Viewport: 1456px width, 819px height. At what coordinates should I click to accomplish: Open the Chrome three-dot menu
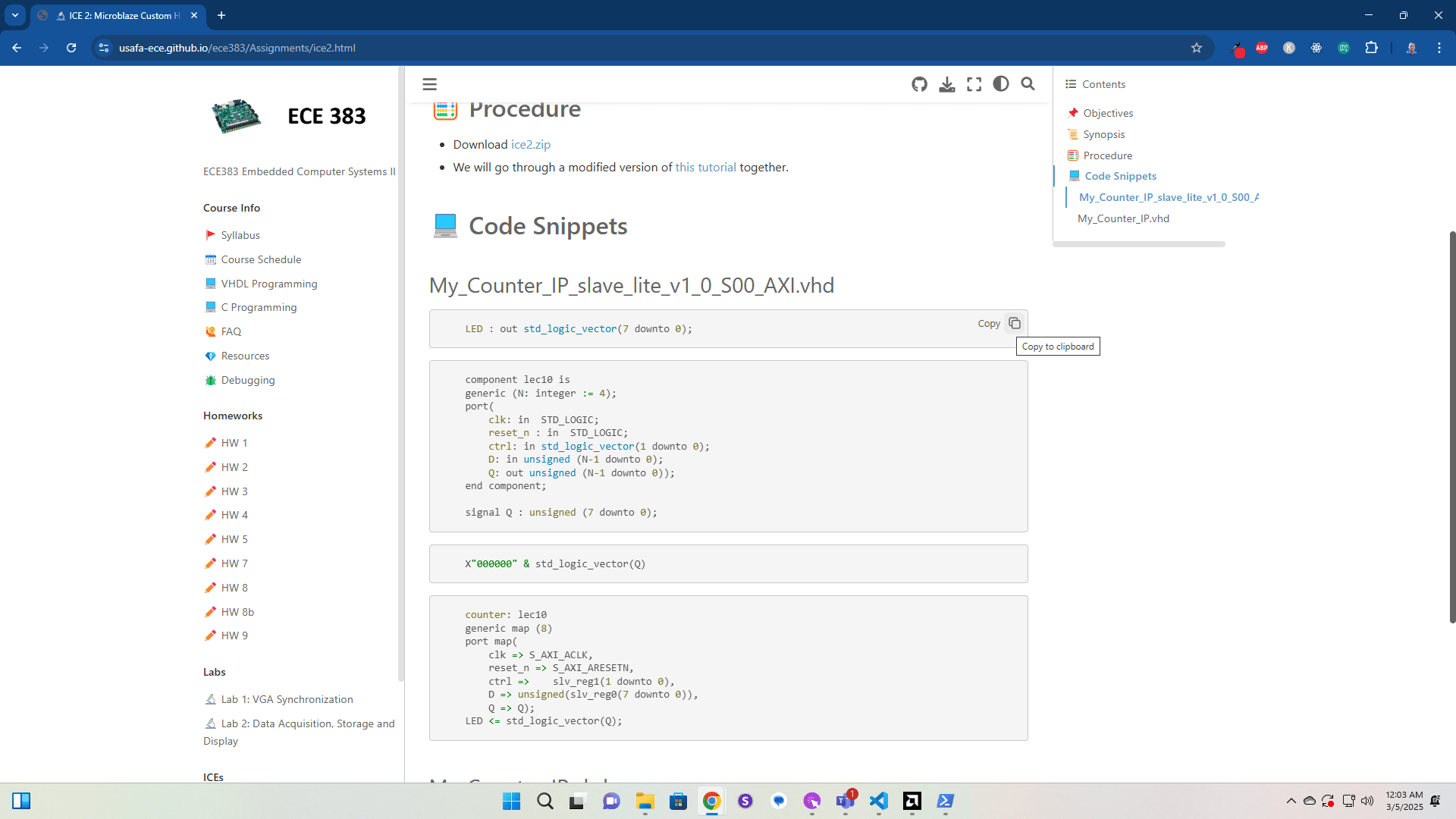coord(1440,48)
